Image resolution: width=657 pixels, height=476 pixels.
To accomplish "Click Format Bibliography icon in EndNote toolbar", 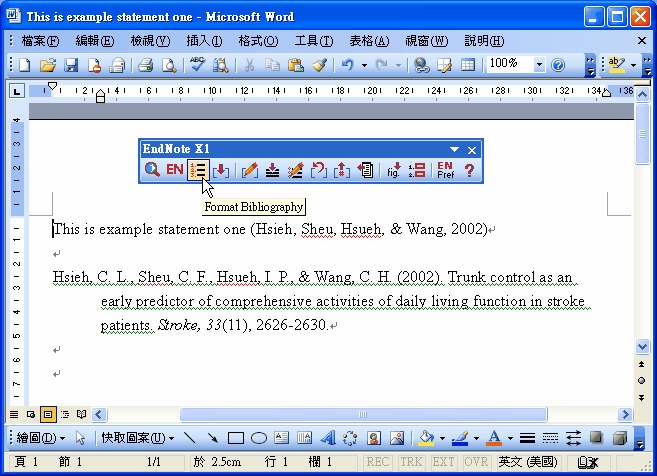I will pos(198,170).
